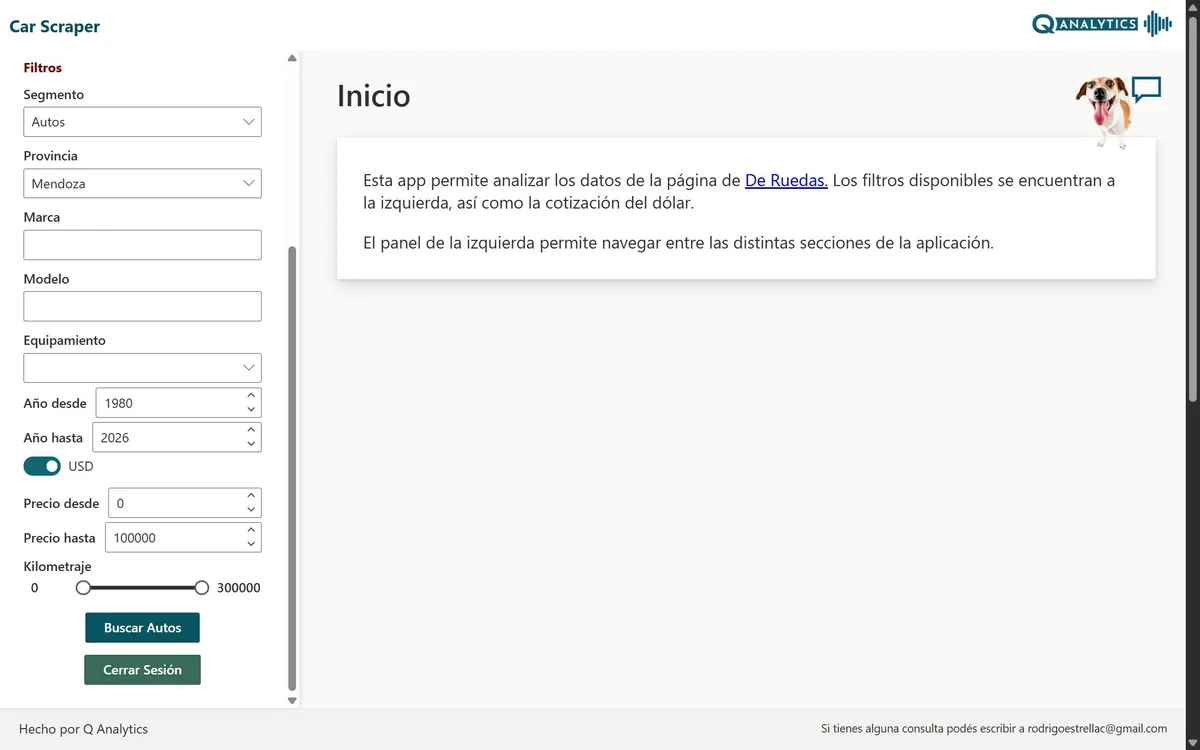This screenshot has height=750, width=1200.
Task: Click the sidebar scrollbar down arrow
Action: point(292,701)
